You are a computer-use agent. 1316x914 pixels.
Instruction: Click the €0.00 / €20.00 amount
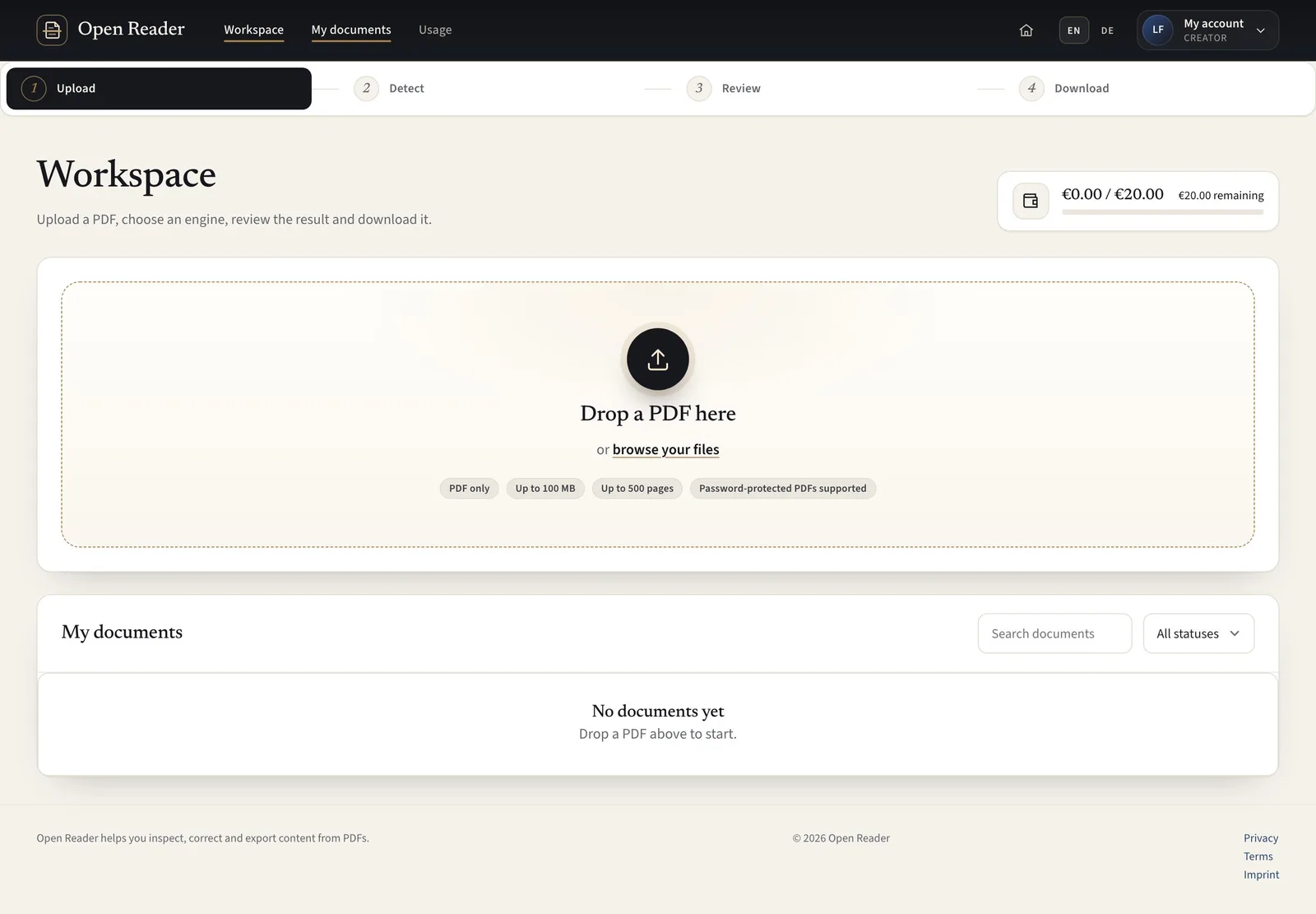pos(1113,194)
